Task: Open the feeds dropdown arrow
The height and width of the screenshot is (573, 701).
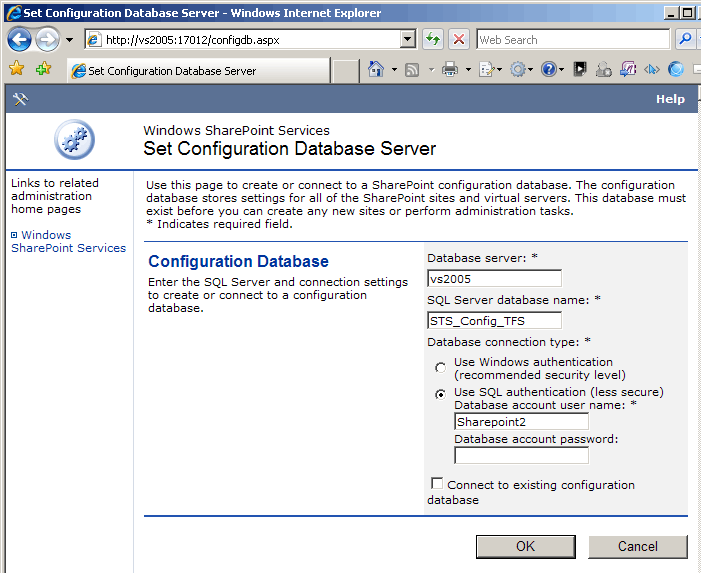Action: pyautogui.click(x=431, y=69)
